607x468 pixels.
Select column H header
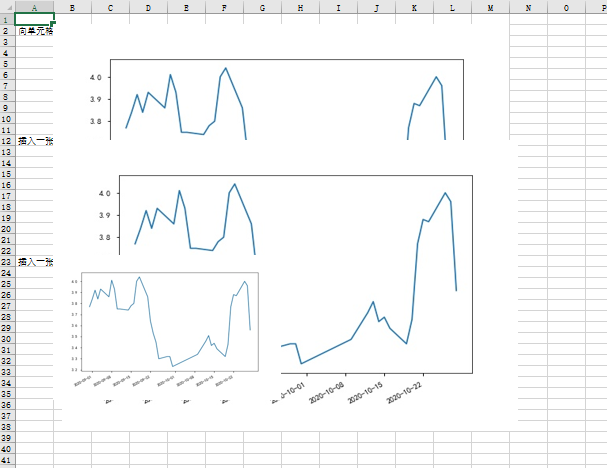point(300,7)
